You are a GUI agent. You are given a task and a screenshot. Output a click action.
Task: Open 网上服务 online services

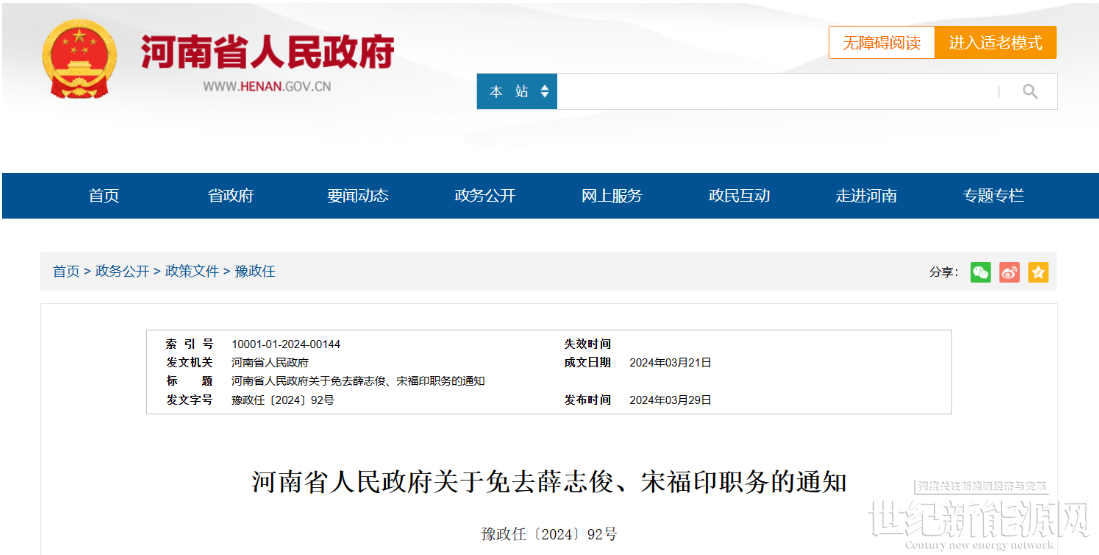[612, 196]
